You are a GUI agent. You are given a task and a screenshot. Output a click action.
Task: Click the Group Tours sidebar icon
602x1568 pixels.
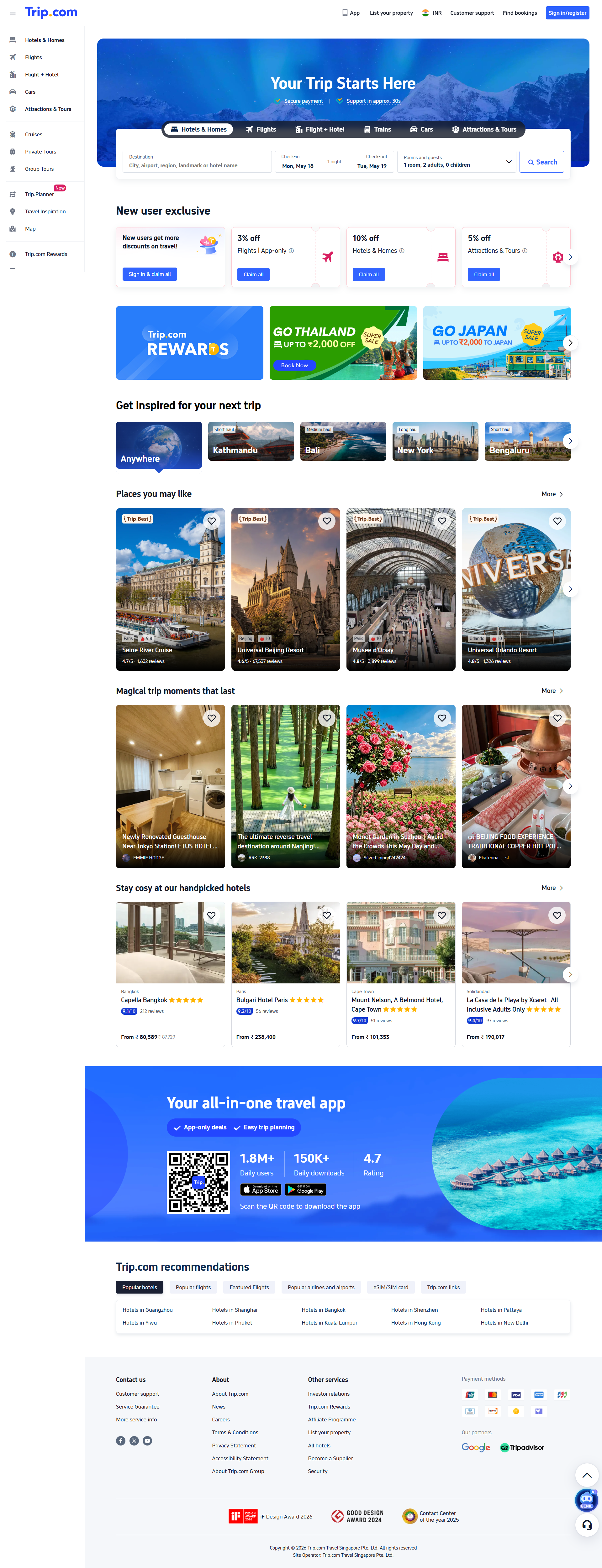[13, 169]
